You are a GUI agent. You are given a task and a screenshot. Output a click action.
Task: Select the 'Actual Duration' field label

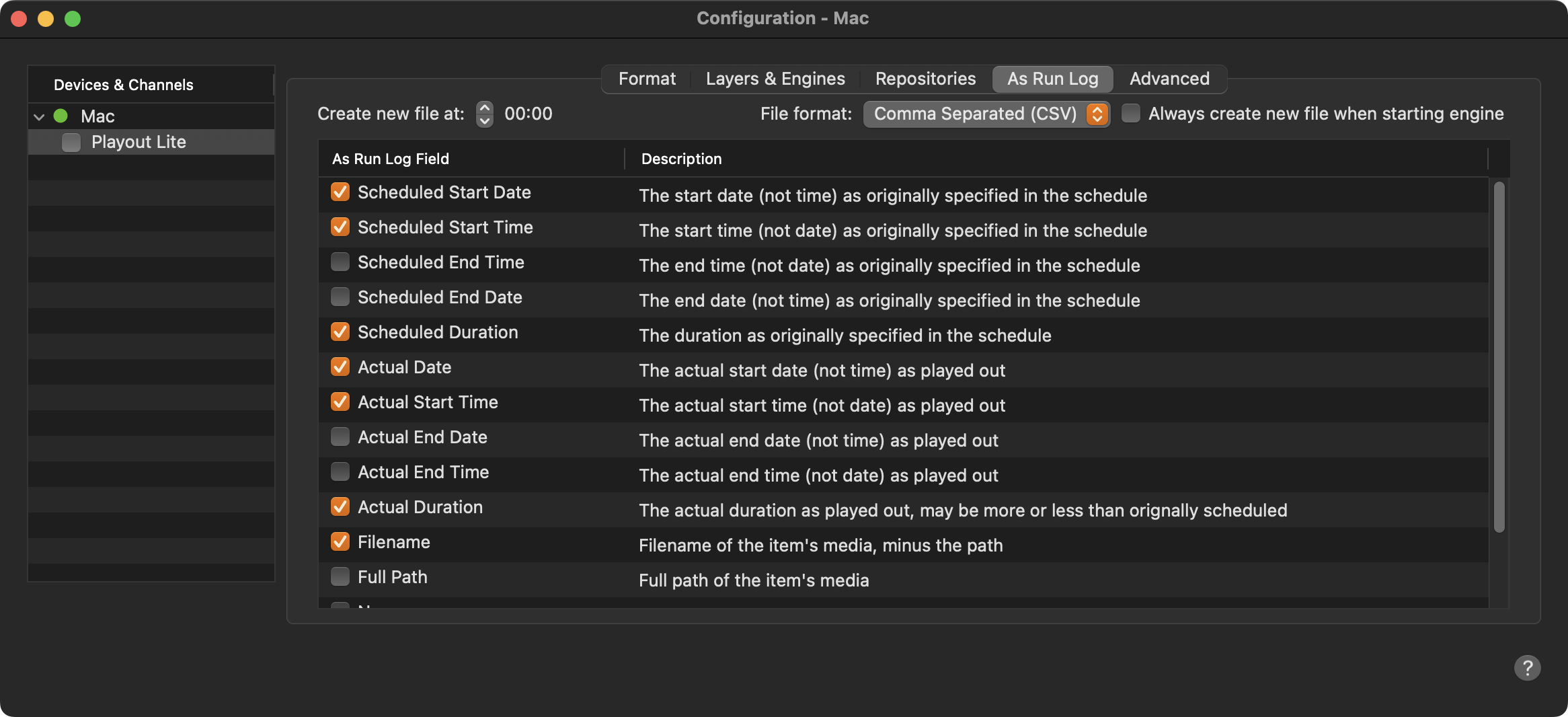420,507
